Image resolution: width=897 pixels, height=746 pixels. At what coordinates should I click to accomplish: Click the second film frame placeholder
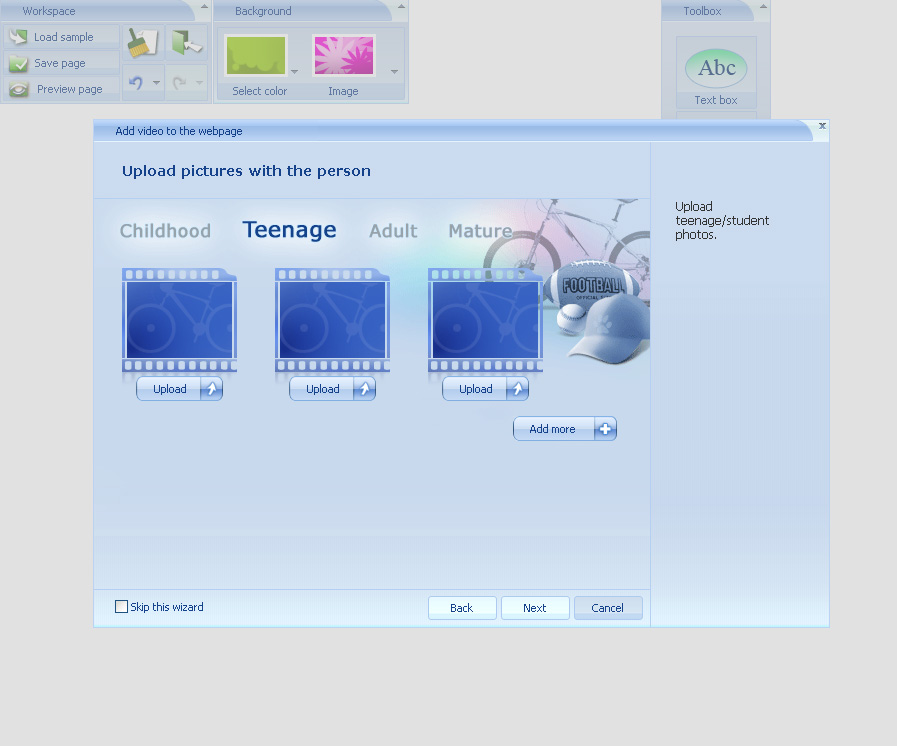(x=332, y=320)
